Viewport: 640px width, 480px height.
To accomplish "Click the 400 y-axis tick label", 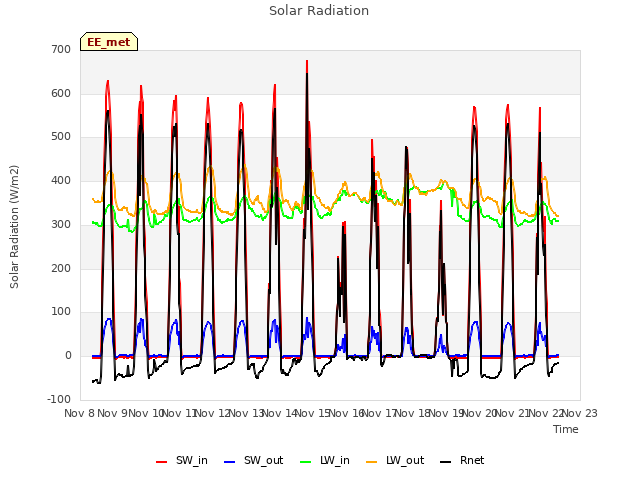I will pyautogui.click(x=61, y=180).
